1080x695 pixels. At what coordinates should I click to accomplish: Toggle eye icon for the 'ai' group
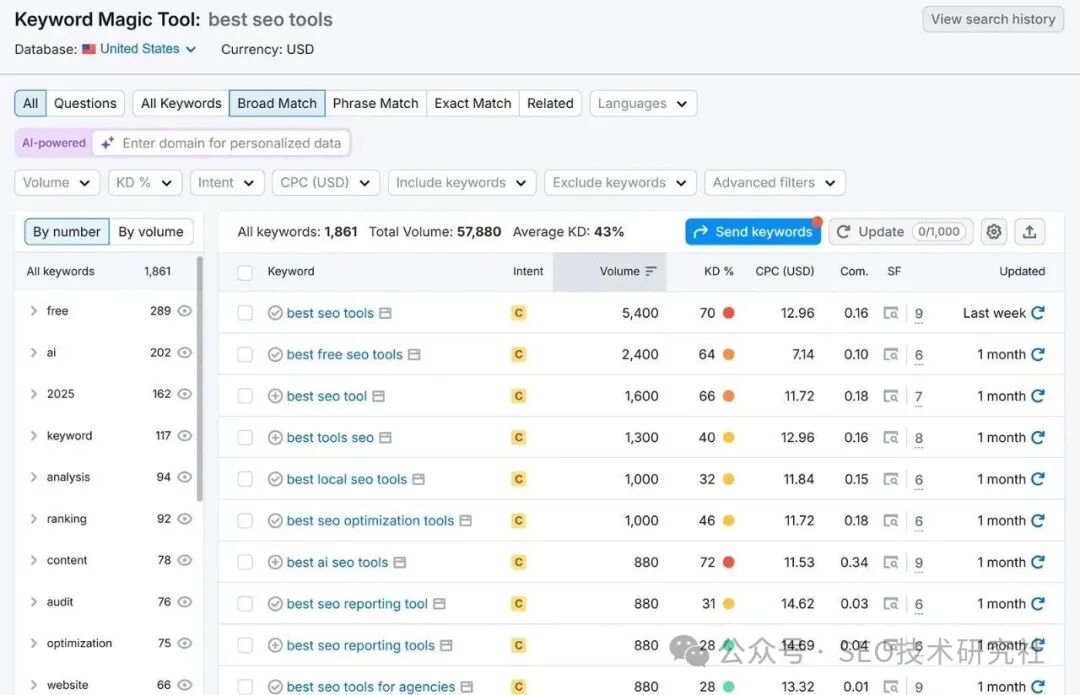point(185,353)
